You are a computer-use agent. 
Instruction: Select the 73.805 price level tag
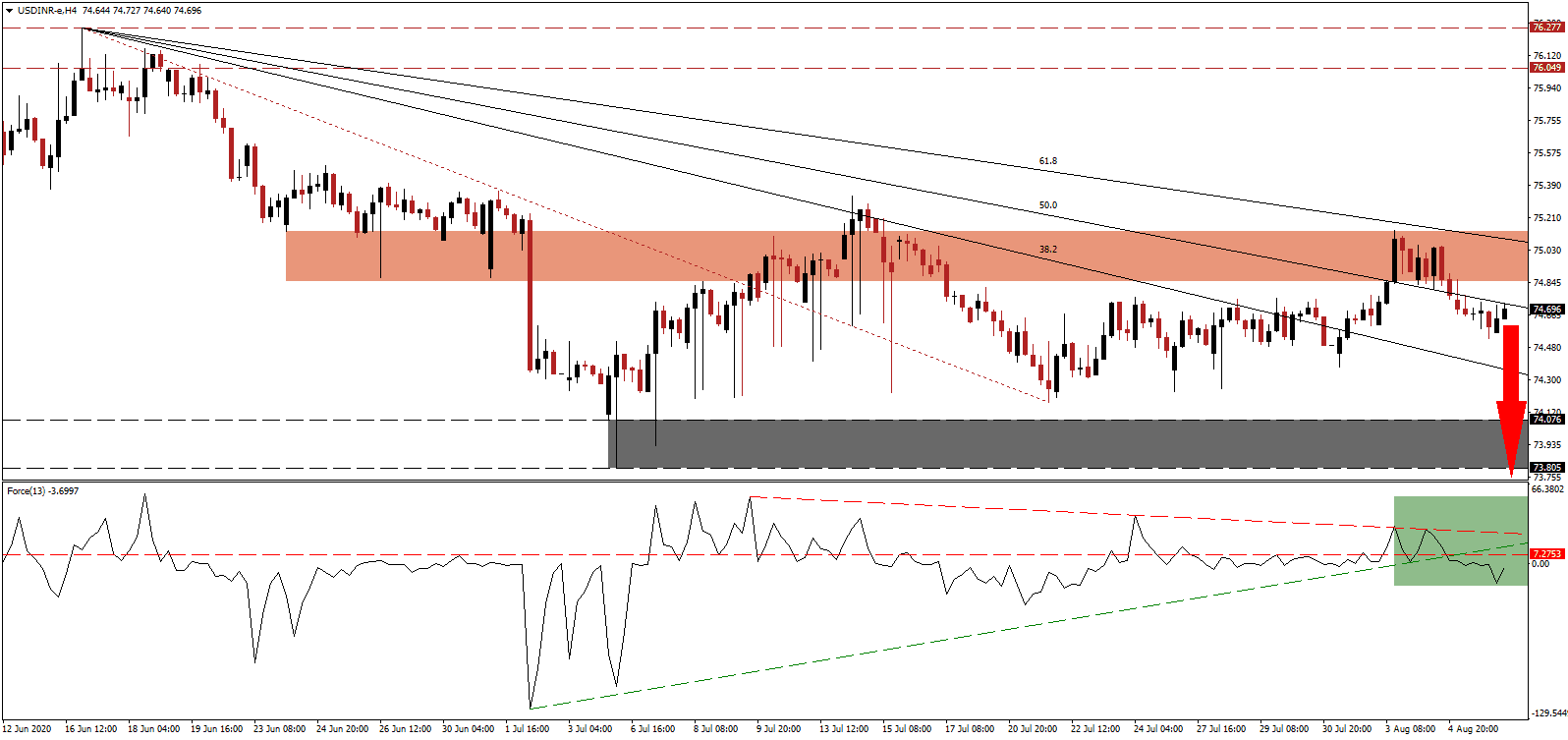(1546, 468)
